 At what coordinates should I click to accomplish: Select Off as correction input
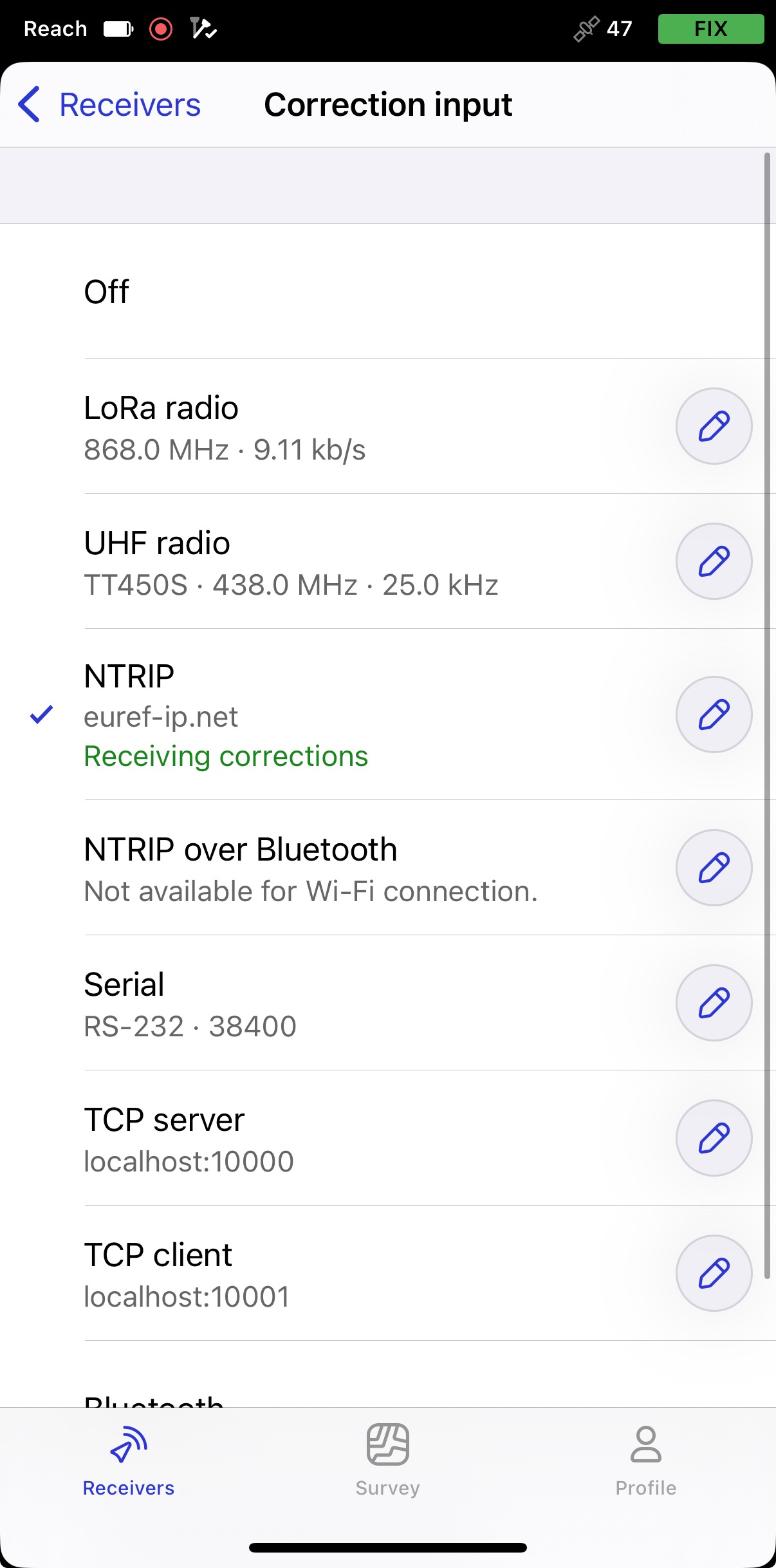click(388, 292)
